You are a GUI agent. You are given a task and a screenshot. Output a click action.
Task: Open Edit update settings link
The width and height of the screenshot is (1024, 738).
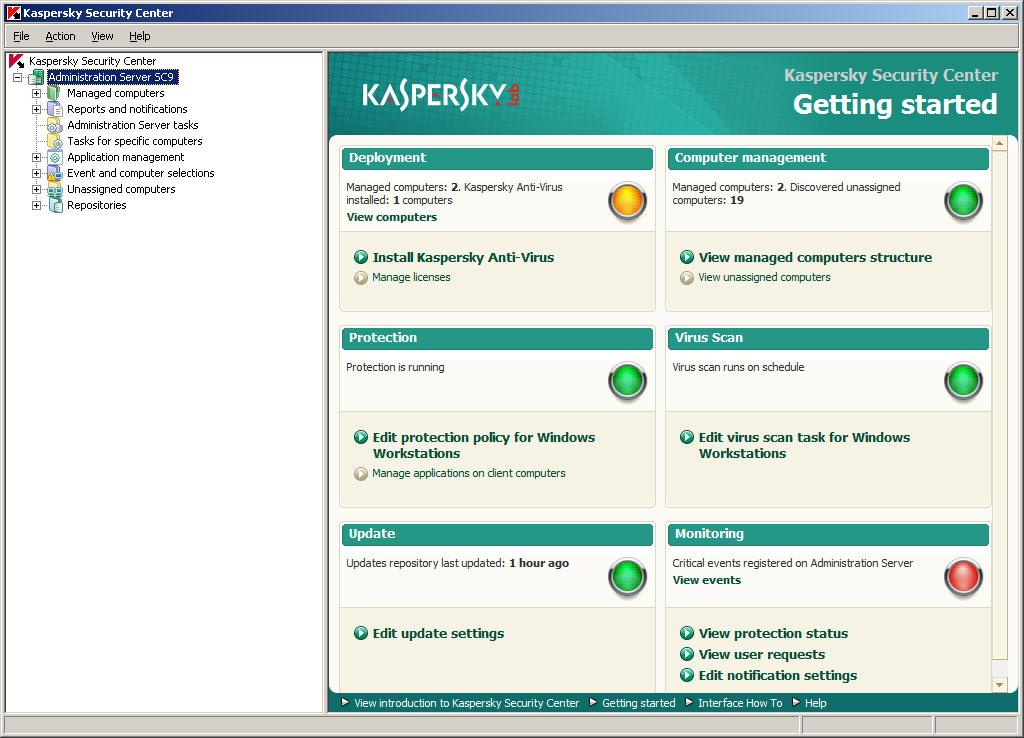[438, 634]
